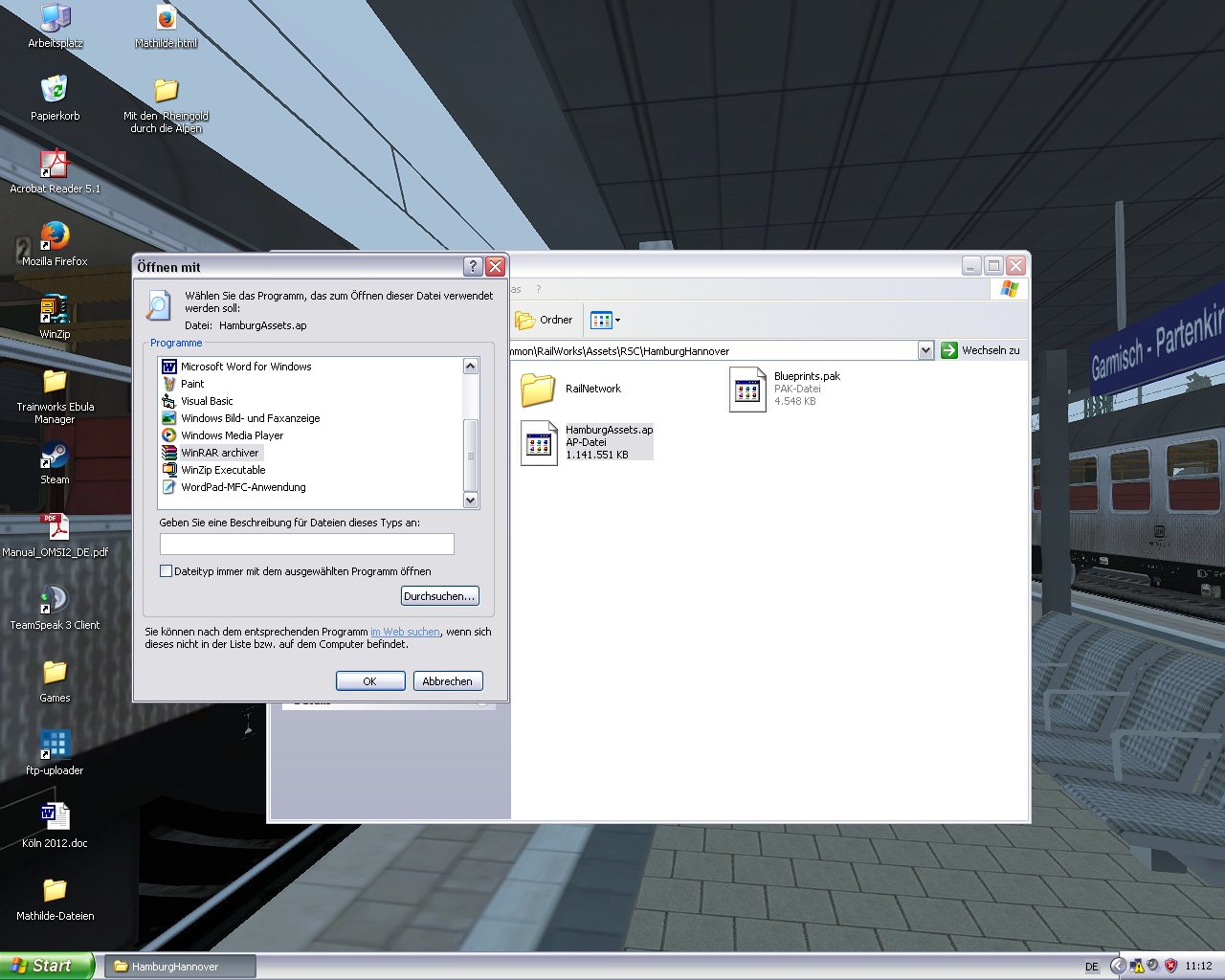Select Köln 2012.doc on the desktop
This screenshot has height=980, width=1225.
pos(56,827)
